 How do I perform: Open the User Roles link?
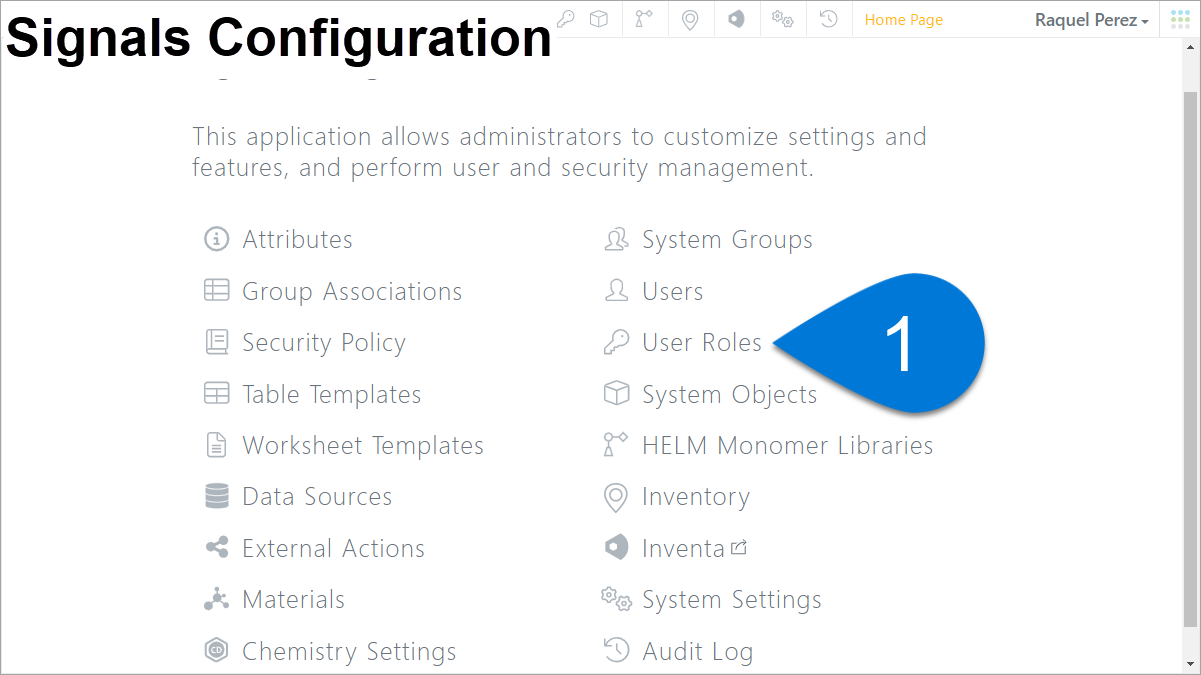pyautogui.click(x=701, y=343)
